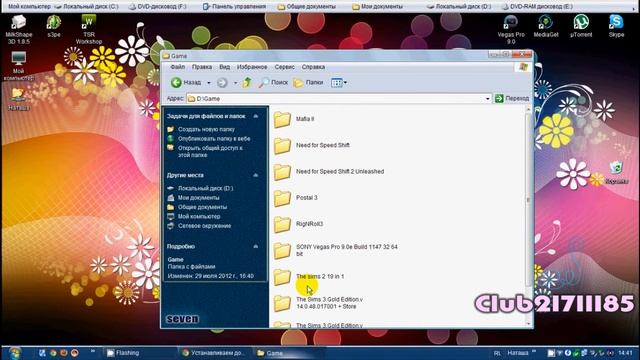Viewport: 640px width, 360px height.
Task: Toggle the Папки folders pane button
Action: point(308,82)
